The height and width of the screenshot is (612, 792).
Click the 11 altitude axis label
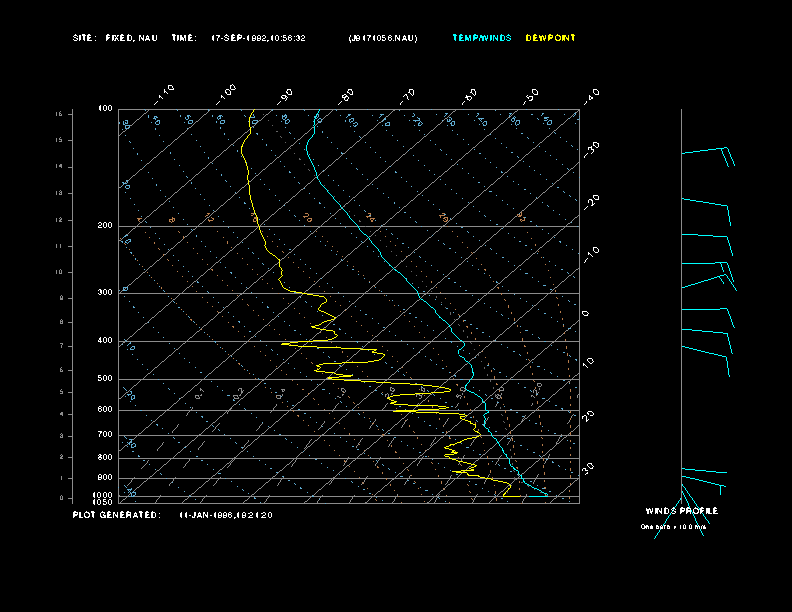tap(59, 246)
